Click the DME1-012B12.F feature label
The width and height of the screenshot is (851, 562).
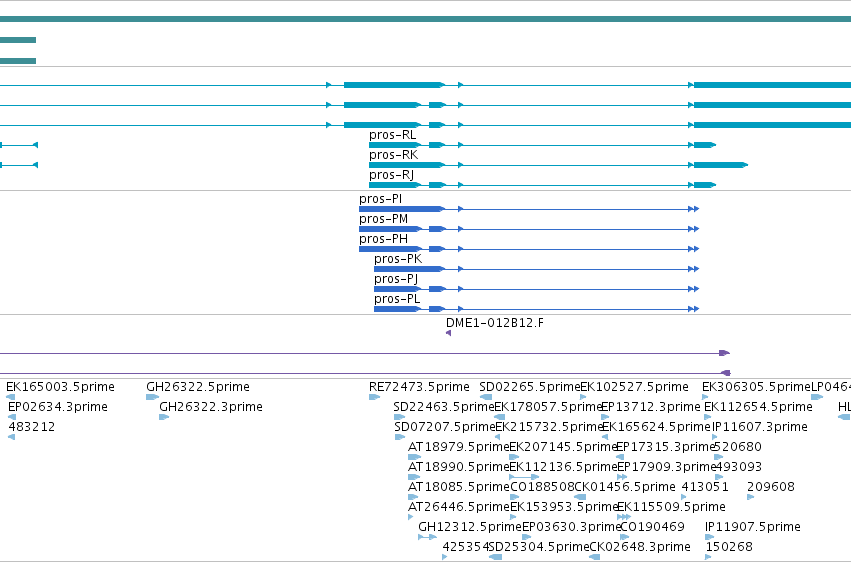pyautogui.click(x=495, y=323)
